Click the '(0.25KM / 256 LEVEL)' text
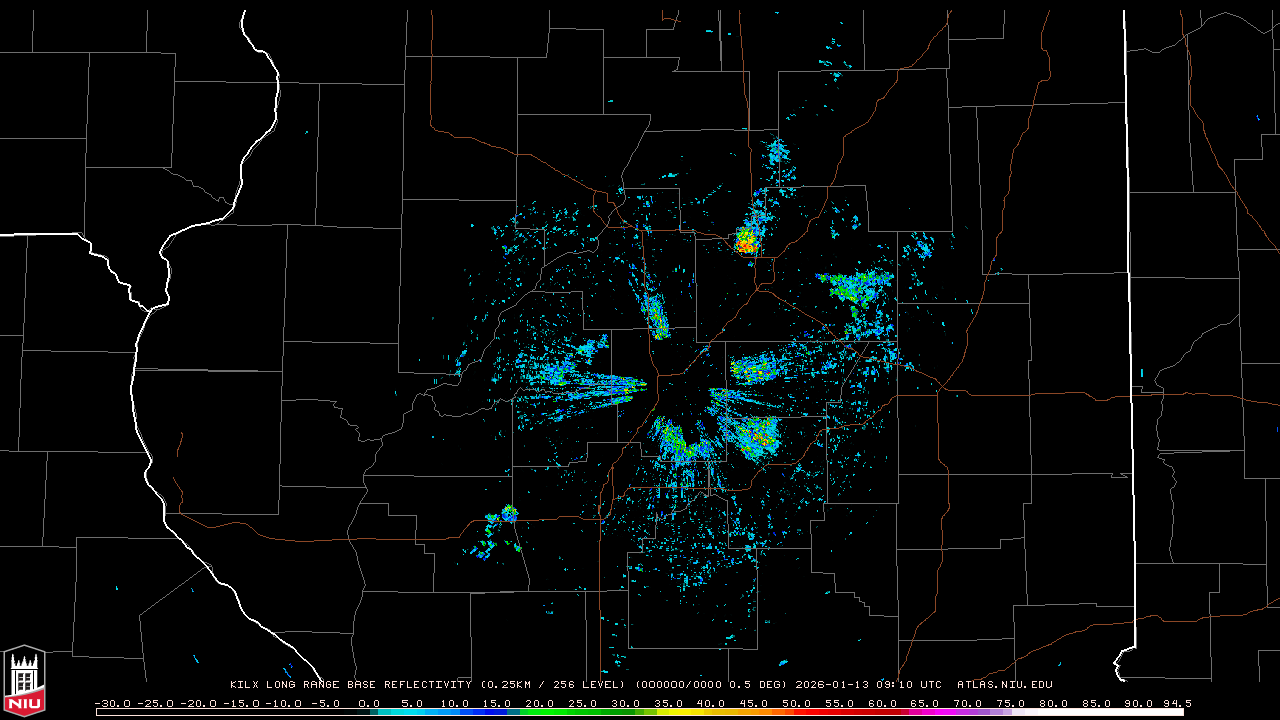 point(552,685)
